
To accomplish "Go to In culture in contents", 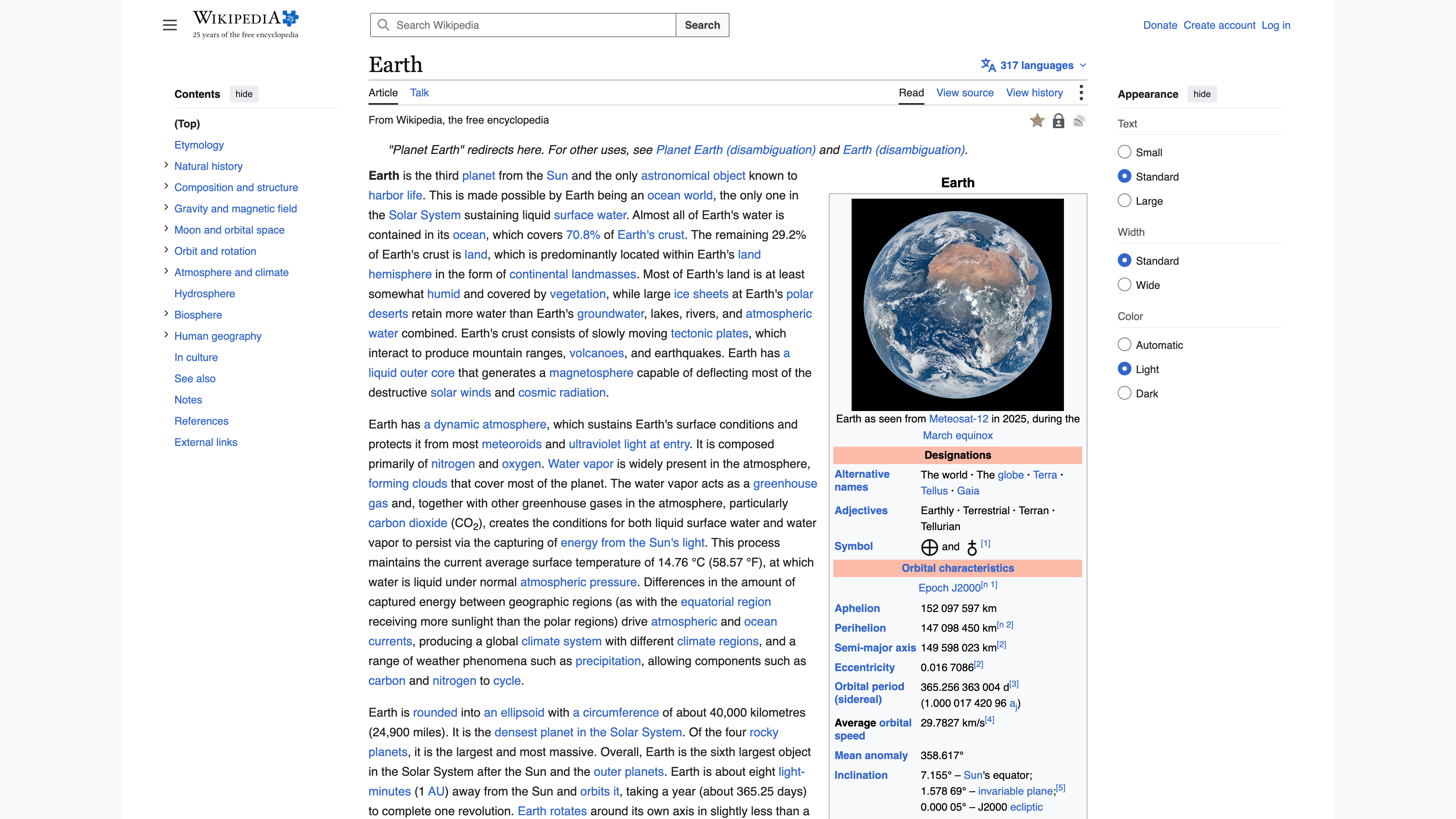I will pos(196,357).
